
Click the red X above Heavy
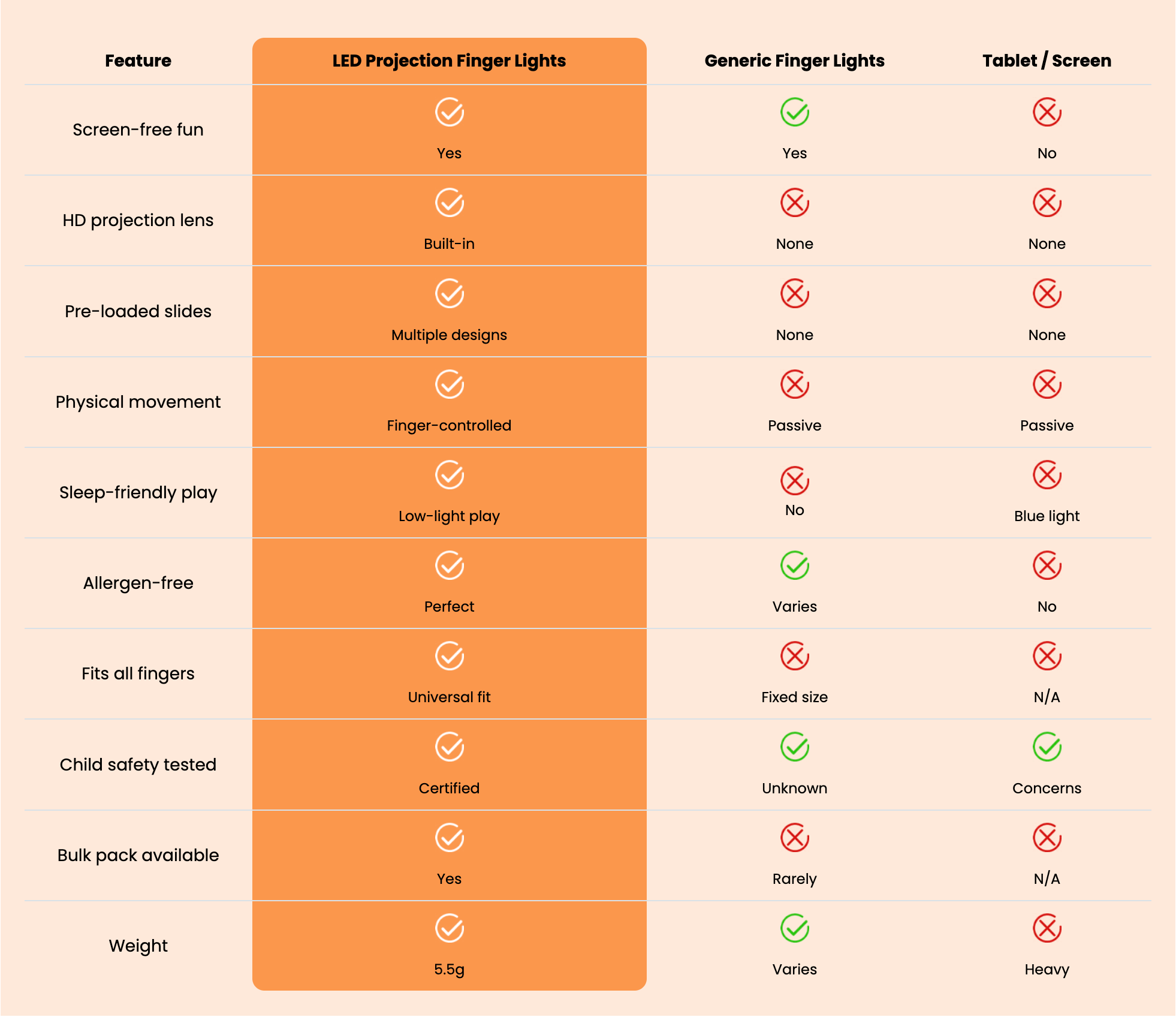(1047, 928)
